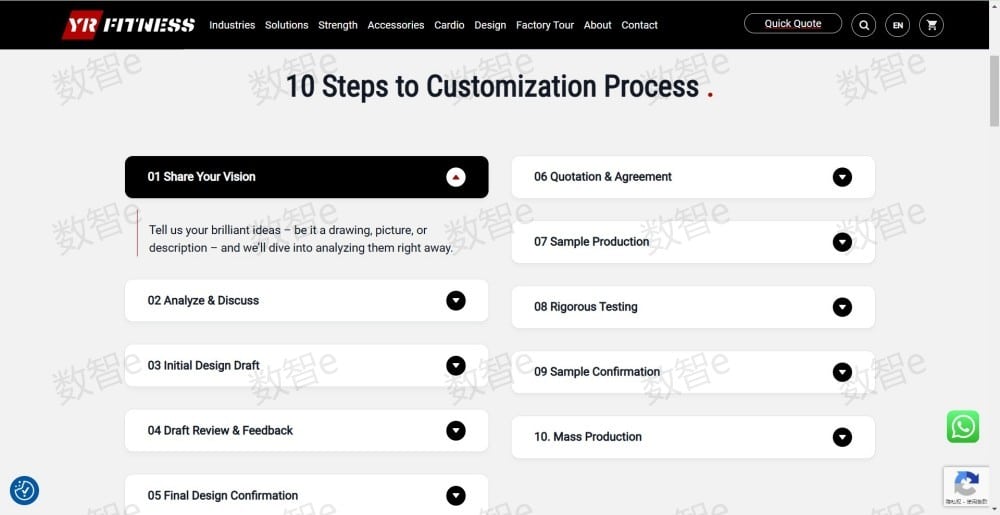Open the WhatsApp chat icon
The width and height of the screenshot is (1000, 515).
coord(962,426)
